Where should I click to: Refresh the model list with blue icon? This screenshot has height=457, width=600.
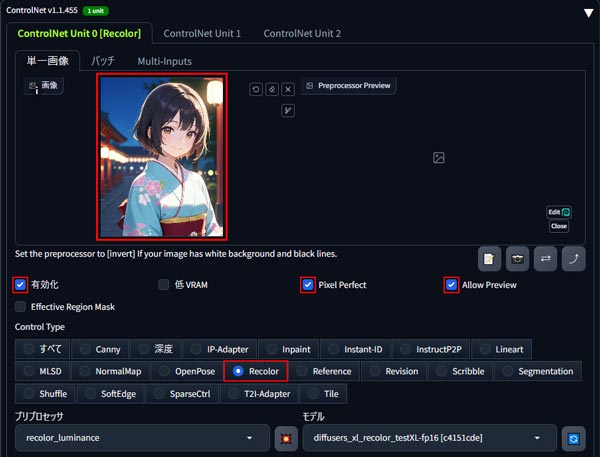[573, 438]
